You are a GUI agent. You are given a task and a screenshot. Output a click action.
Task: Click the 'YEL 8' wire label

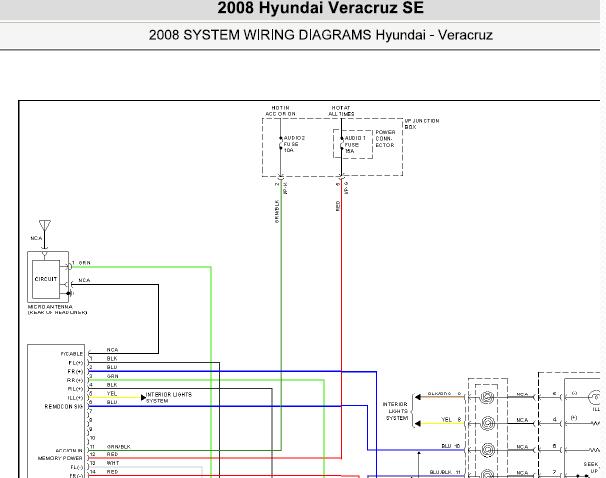(x=451, y=420)
